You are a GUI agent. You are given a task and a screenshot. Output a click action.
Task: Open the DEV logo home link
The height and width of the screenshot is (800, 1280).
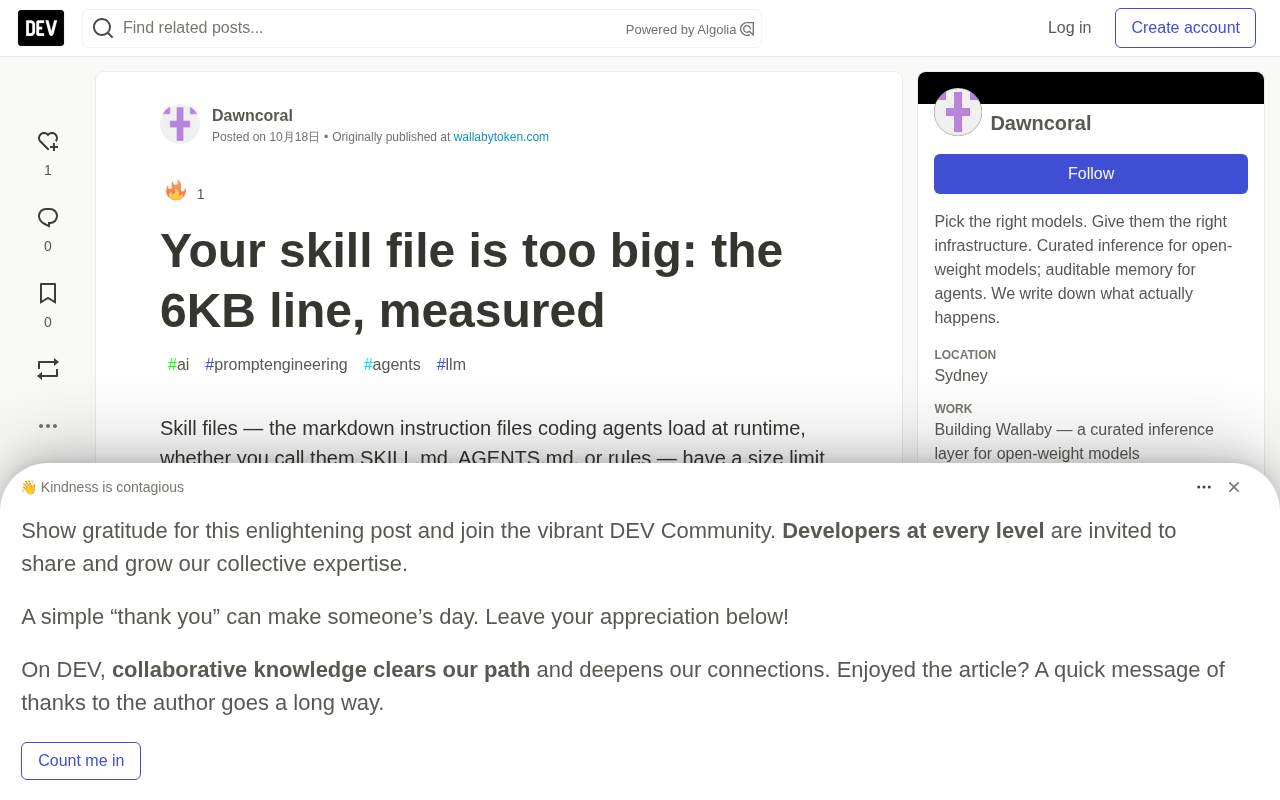41,28
